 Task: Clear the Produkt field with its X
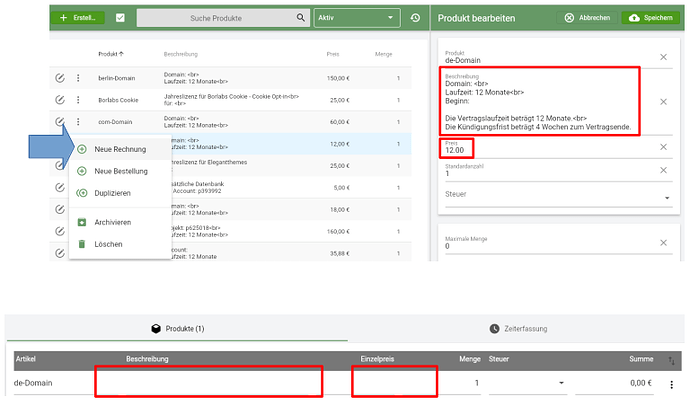664,57
